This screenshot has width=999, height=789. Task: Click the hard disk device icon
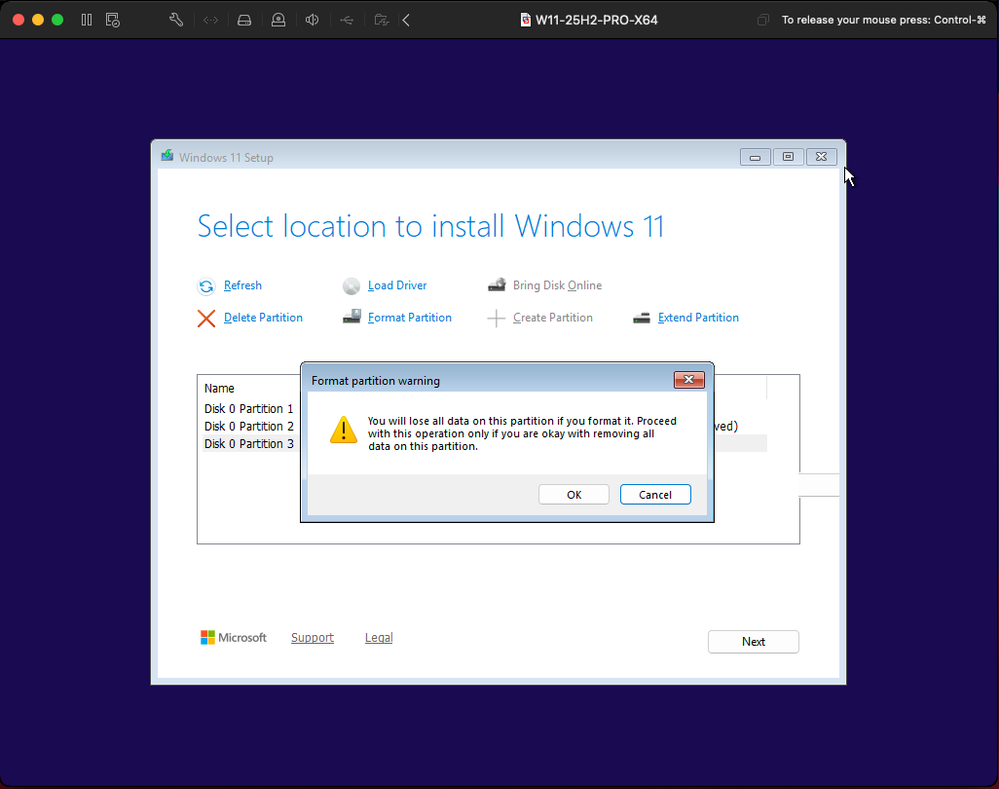244,20
